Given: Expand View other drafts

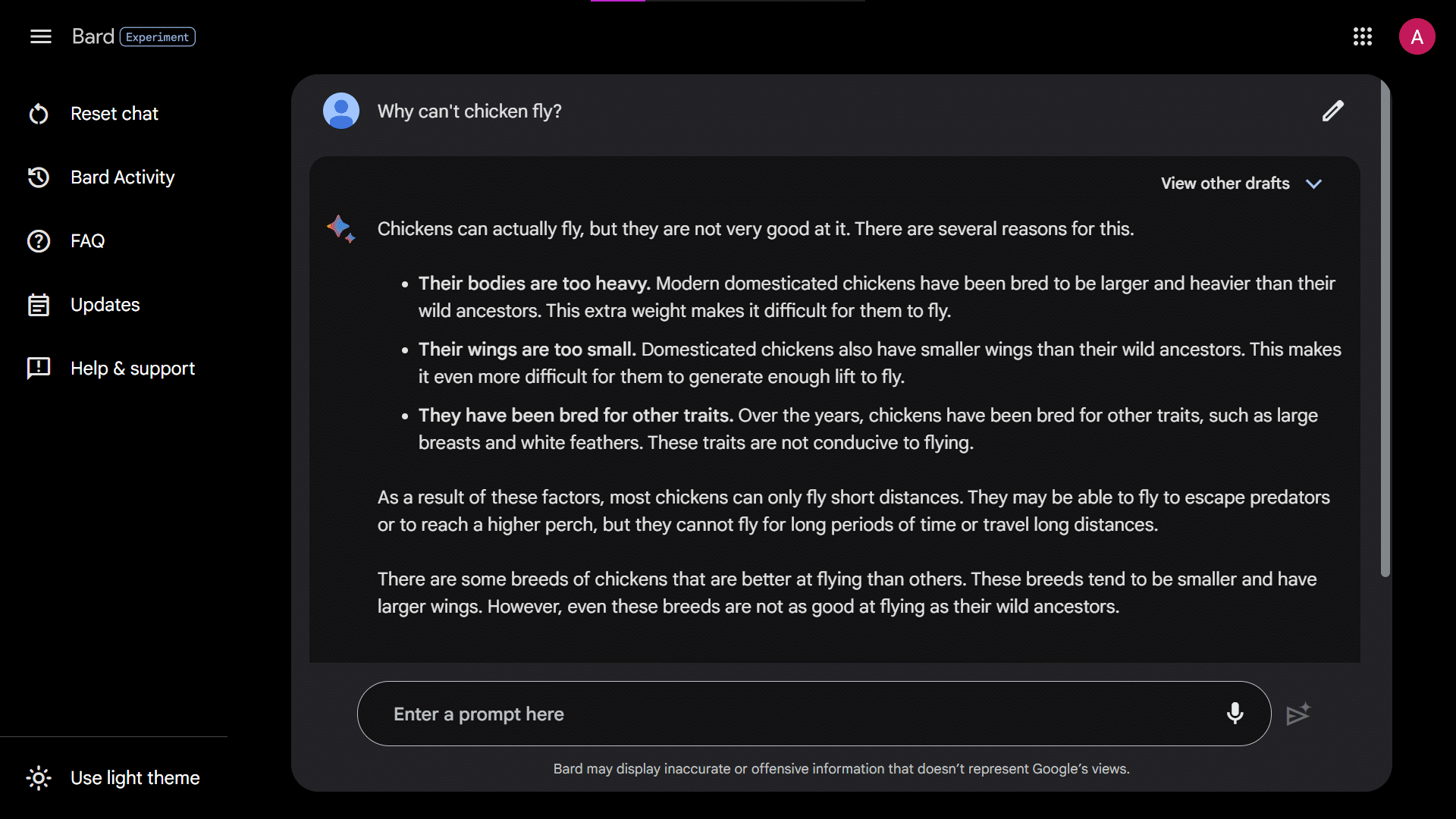Looking at the screenshot, I should tap(1225, 184).
